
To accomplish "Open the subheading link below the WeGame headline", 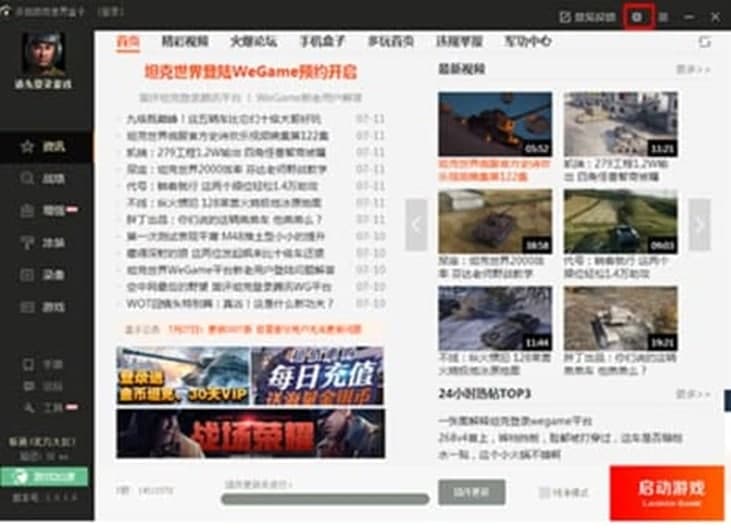I will click(x=251, y=98).
